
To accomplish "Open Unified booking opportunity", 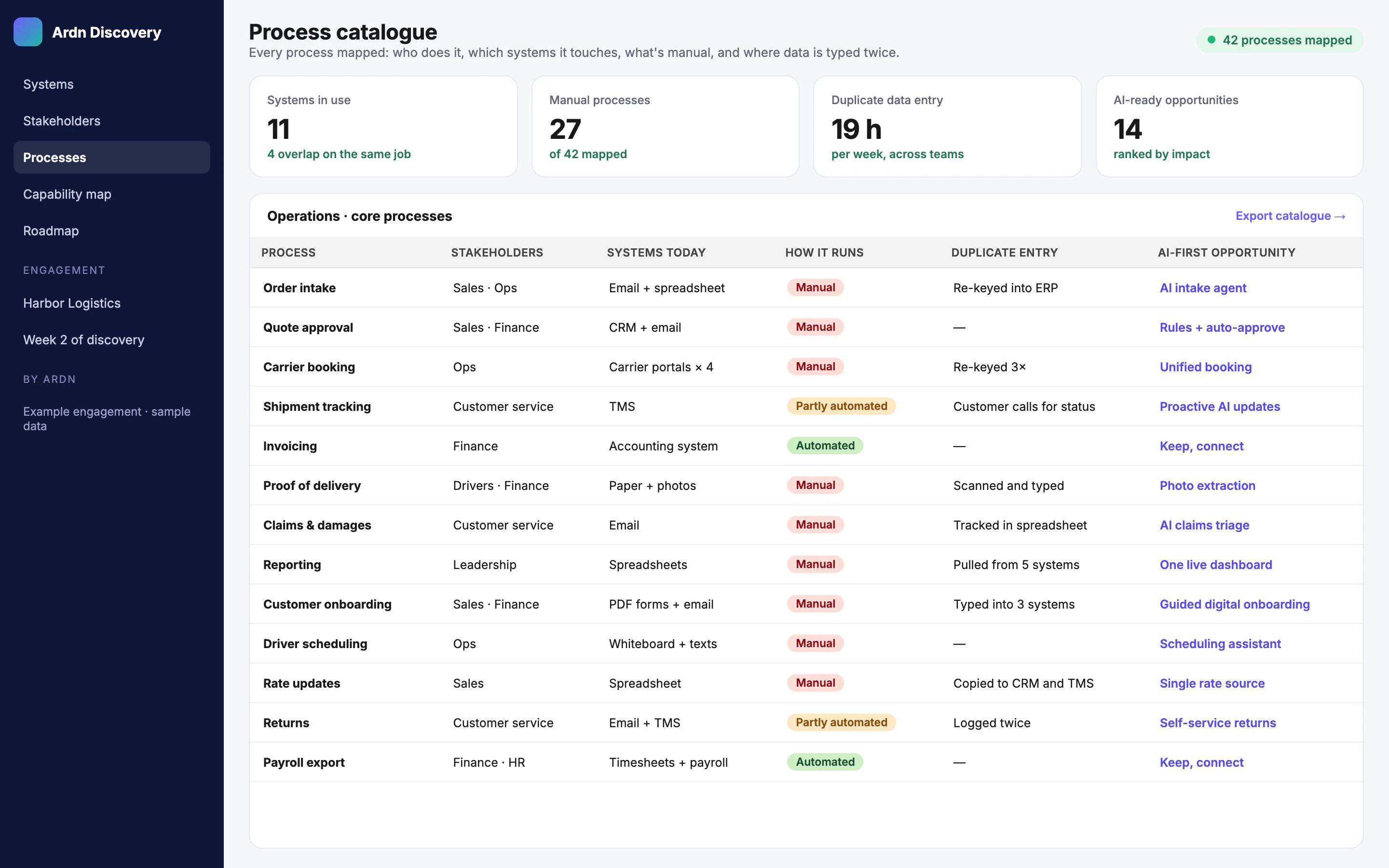I will click(x=1205, y=367).
